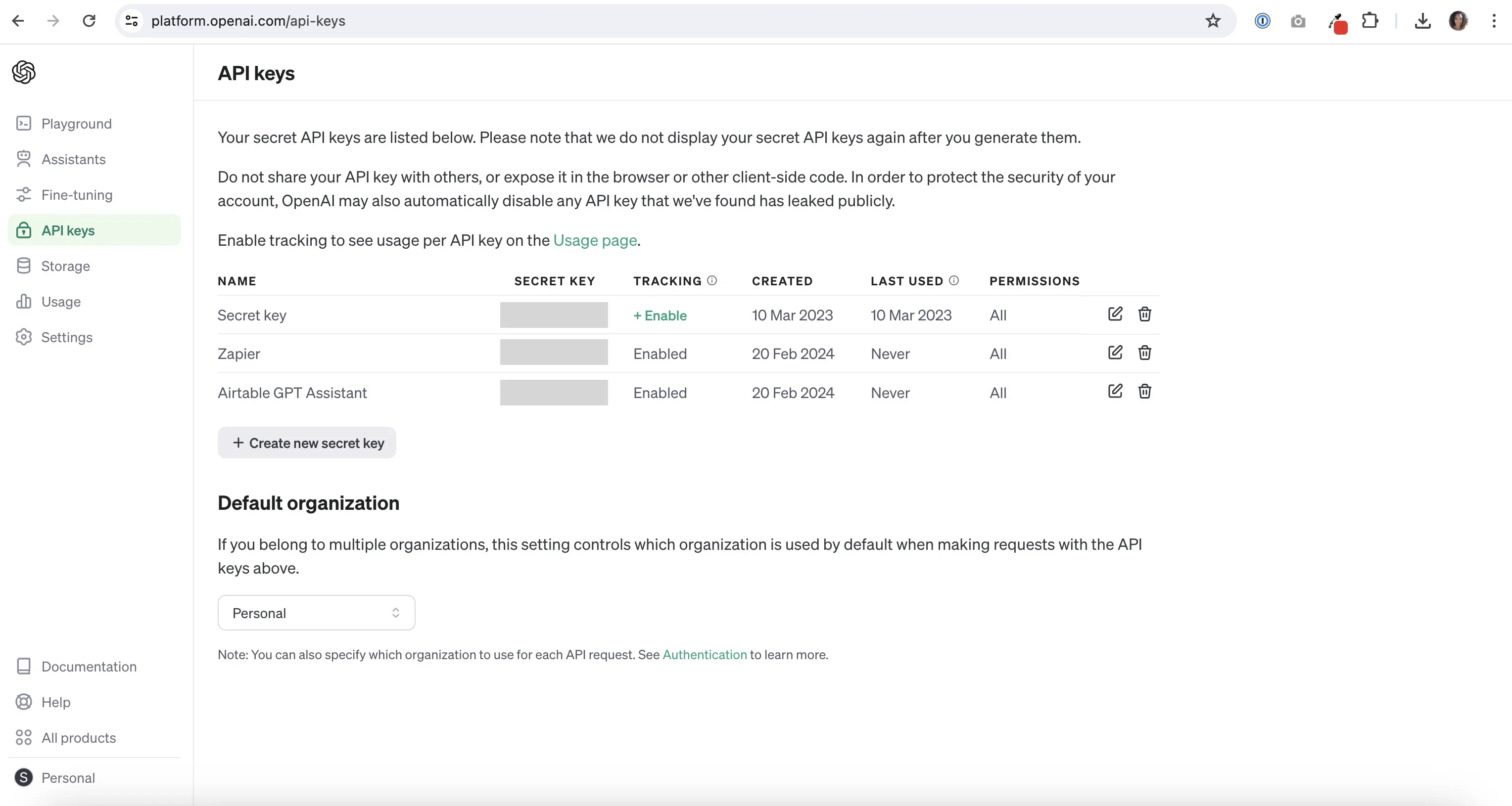Open the All products menu
1512x806 pixels.
pyautogui.click(x=79, y=738)
